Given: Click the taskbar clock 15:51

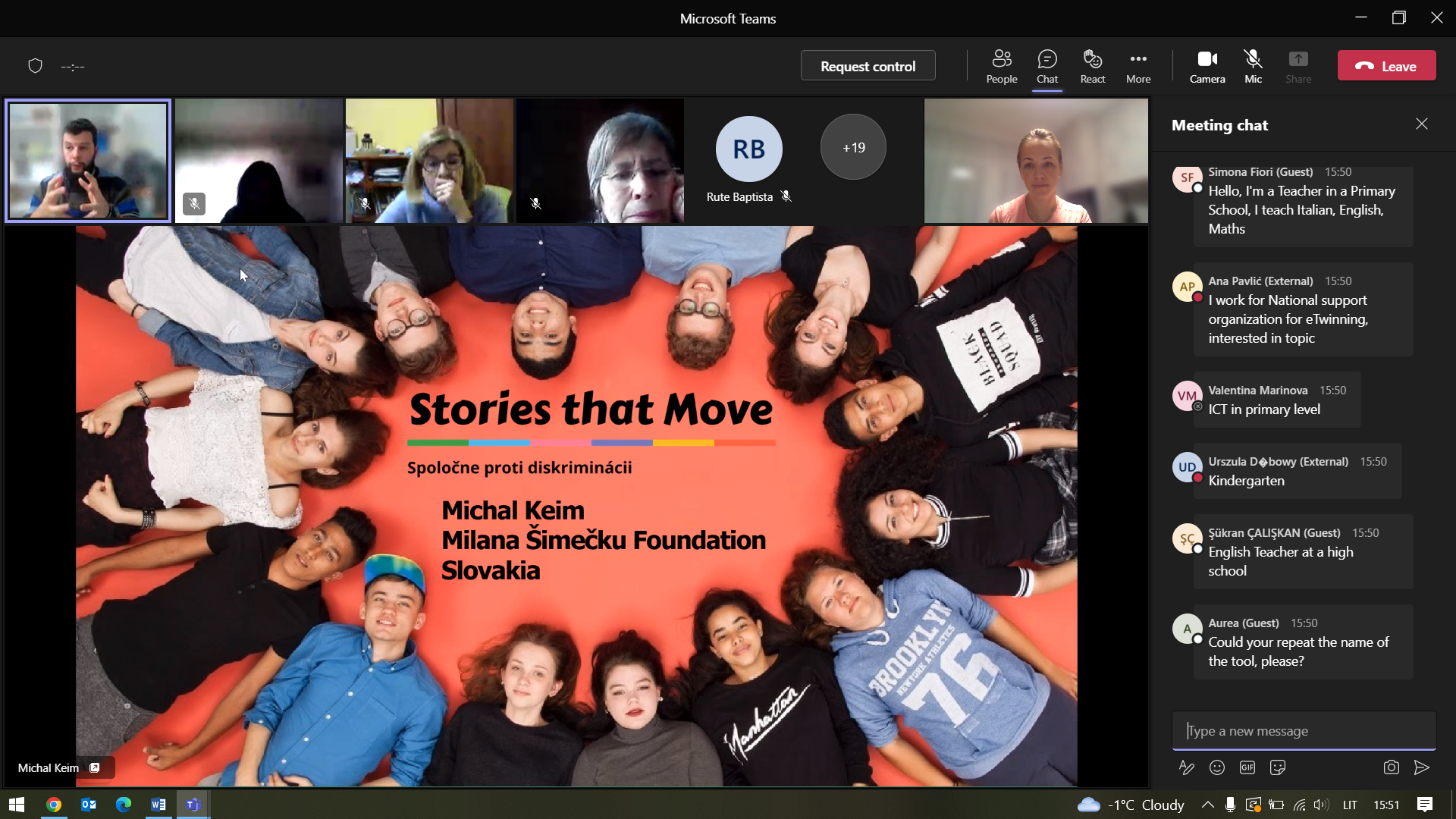Looking at the screenshot, I should pyautogui.click(x=1386, y=805).
